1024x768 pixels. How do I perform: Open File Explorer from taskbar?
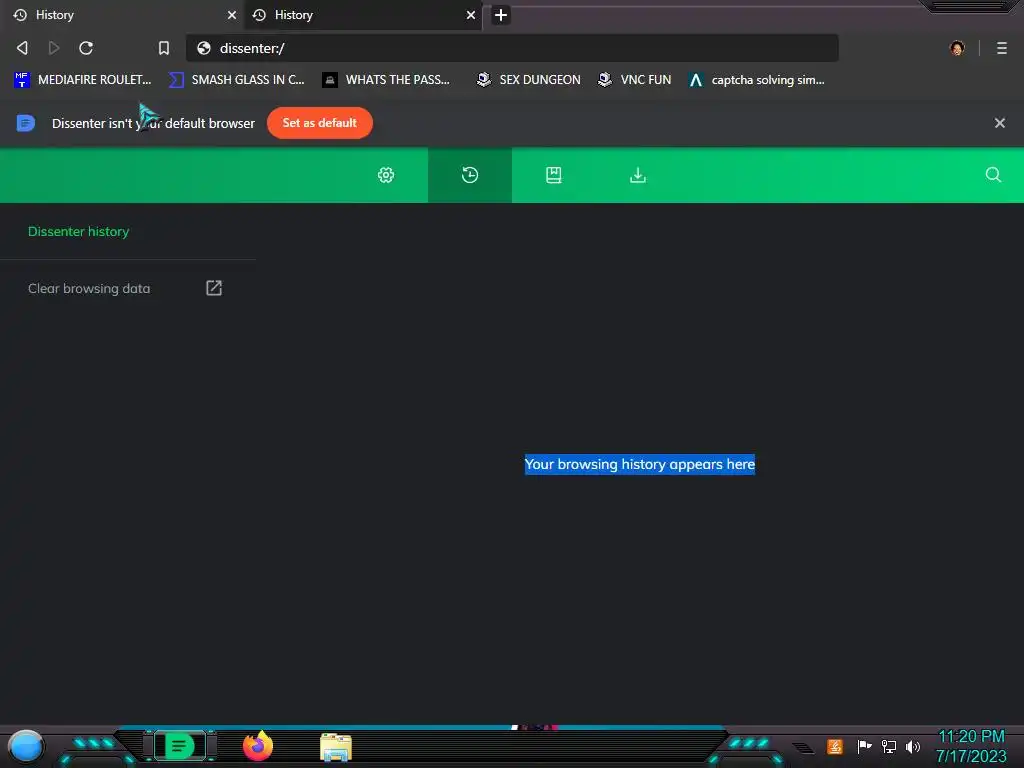(x=336, y=747)
